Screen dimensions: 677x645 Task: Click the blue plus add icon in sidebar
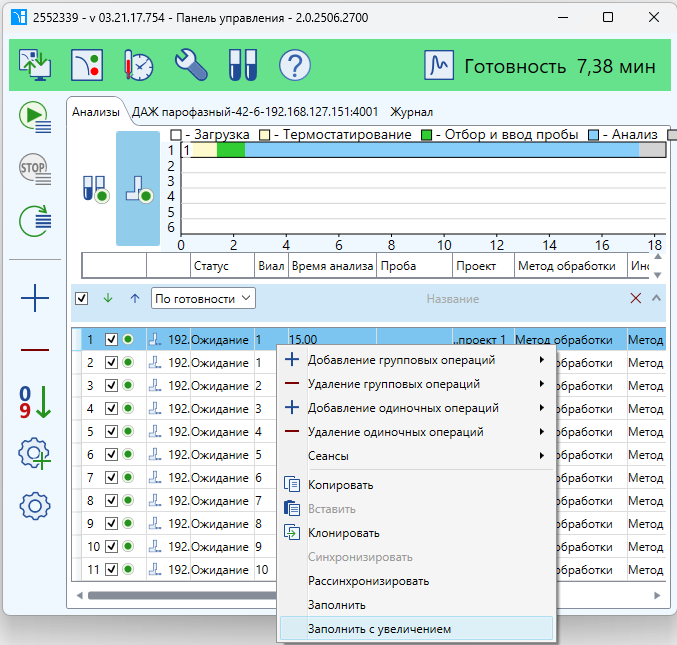pos(35,298)
